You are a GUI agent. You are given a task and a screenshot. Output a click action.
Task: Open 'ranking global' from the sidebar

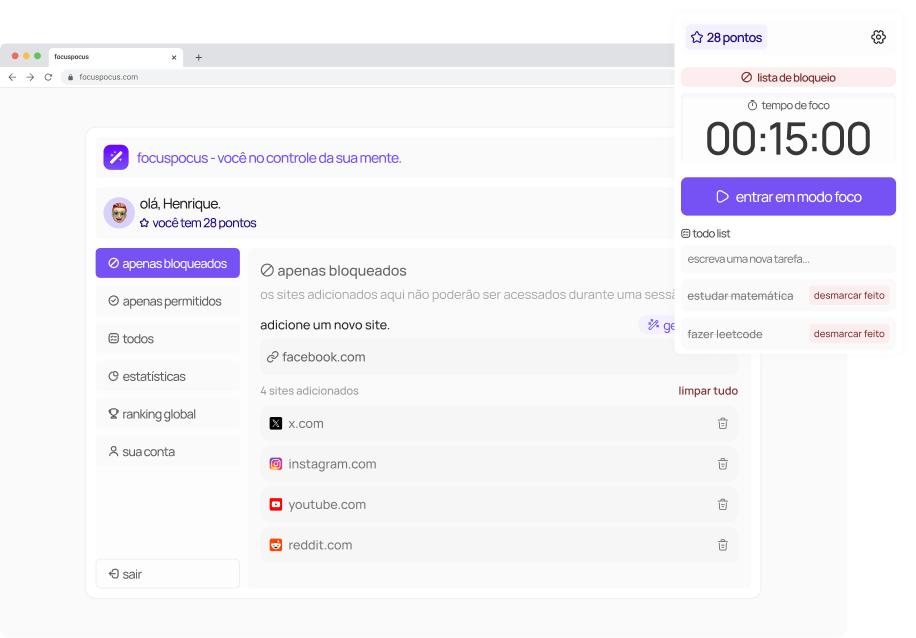pyautogui.click(x=167, y=414)
